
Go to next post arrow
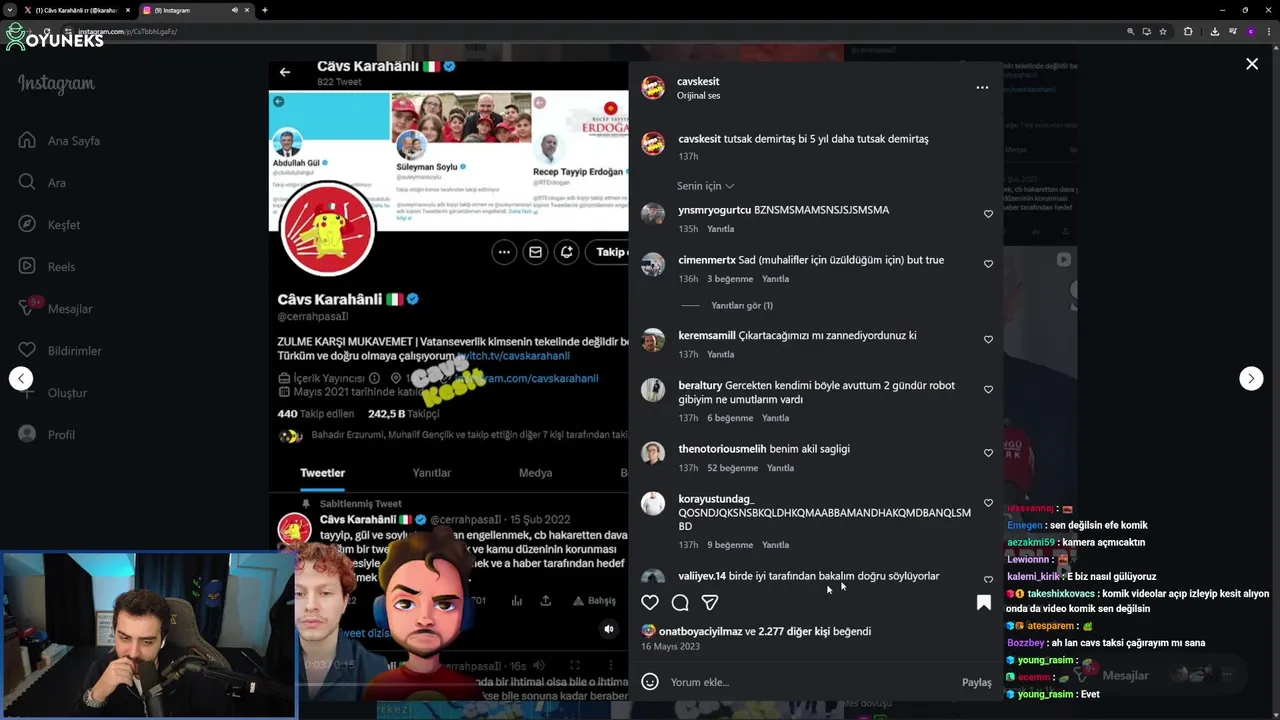1251,378
